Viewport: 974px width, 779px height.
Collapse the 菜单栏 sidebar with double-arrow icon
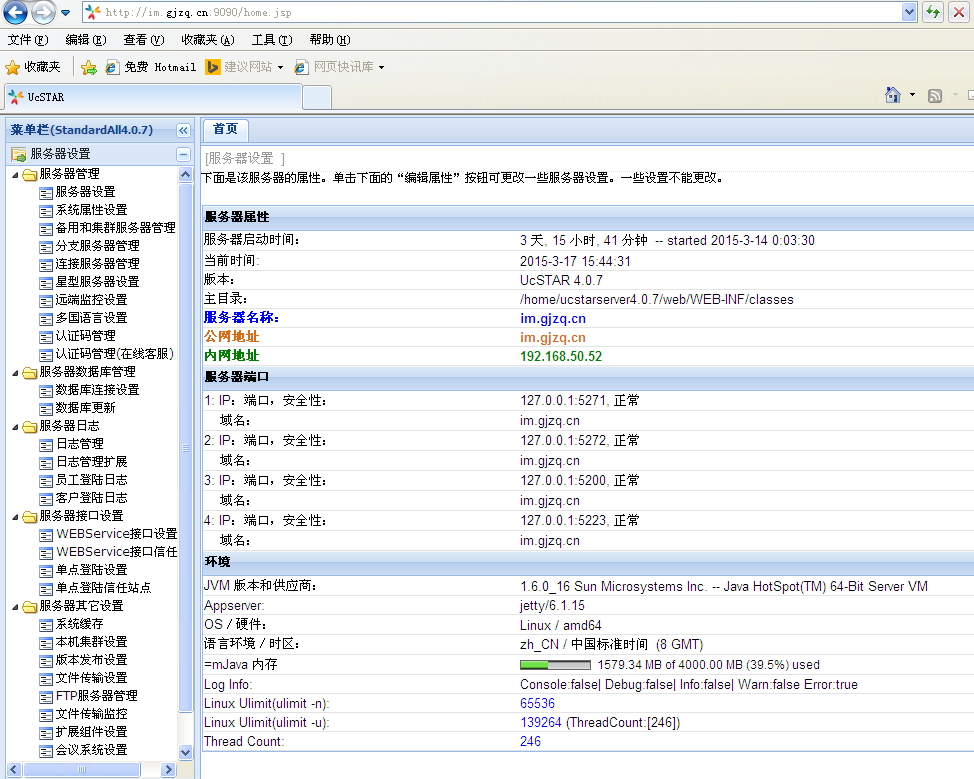pos(183,130)
